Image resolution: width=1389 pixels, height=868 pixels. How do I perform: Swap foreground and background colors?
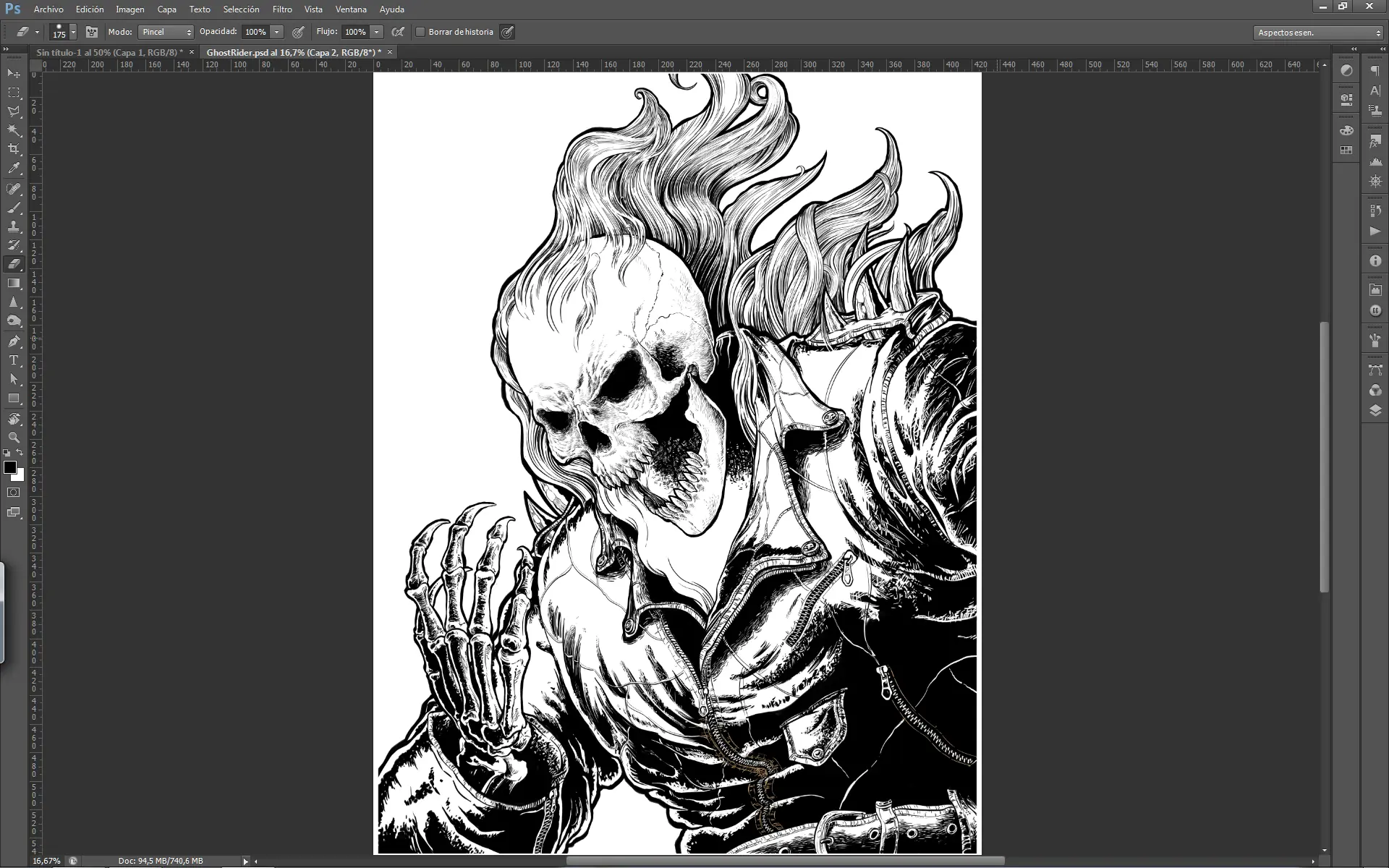pyautogui.click(x=20, y=453)
